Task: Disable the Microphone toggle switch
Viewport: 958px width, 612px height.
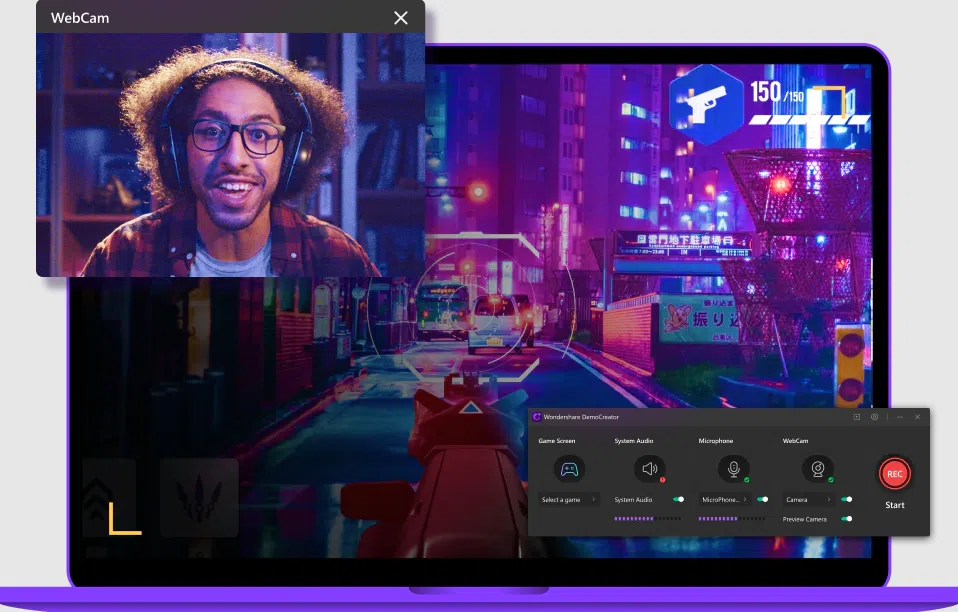Action: [x=763, y=499]
